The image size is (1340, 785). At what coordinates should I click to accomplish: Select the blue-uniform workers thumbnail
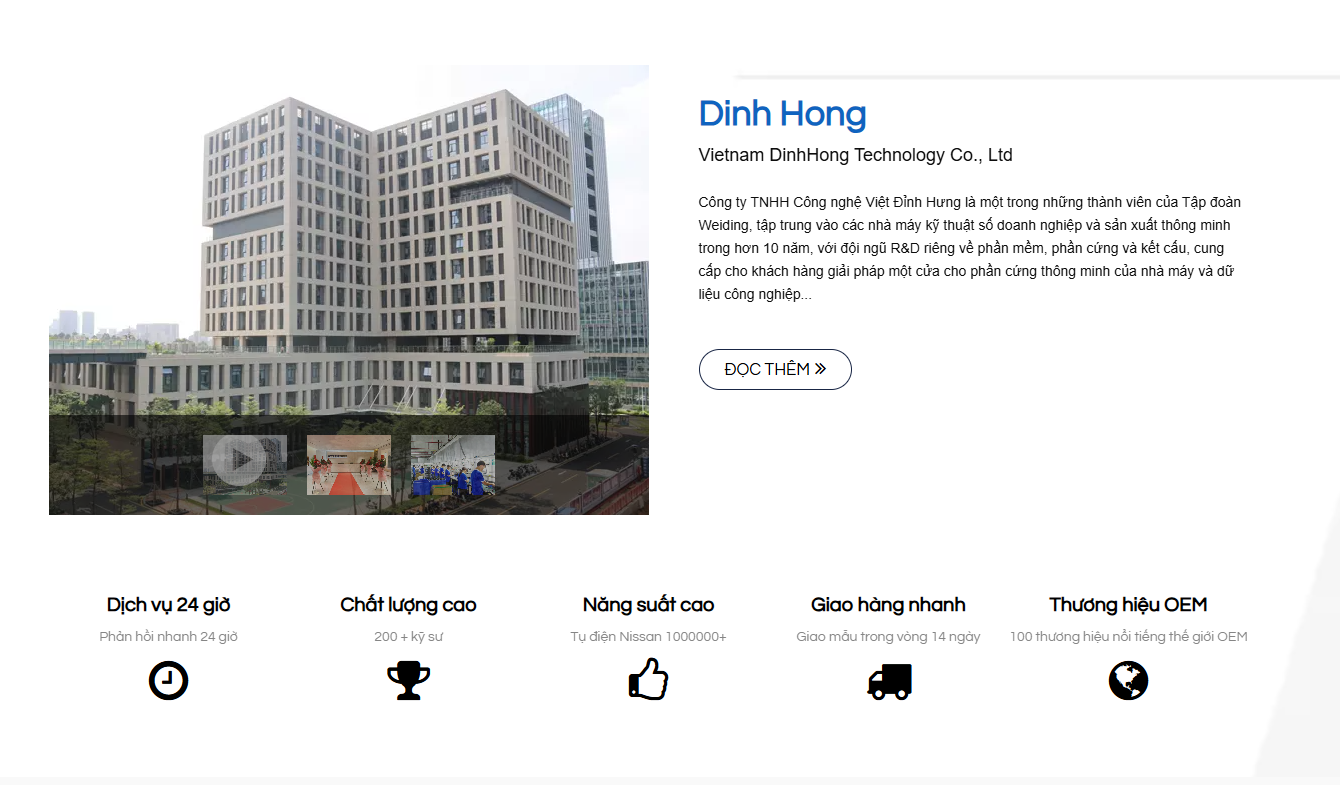[x=453, y=465]
